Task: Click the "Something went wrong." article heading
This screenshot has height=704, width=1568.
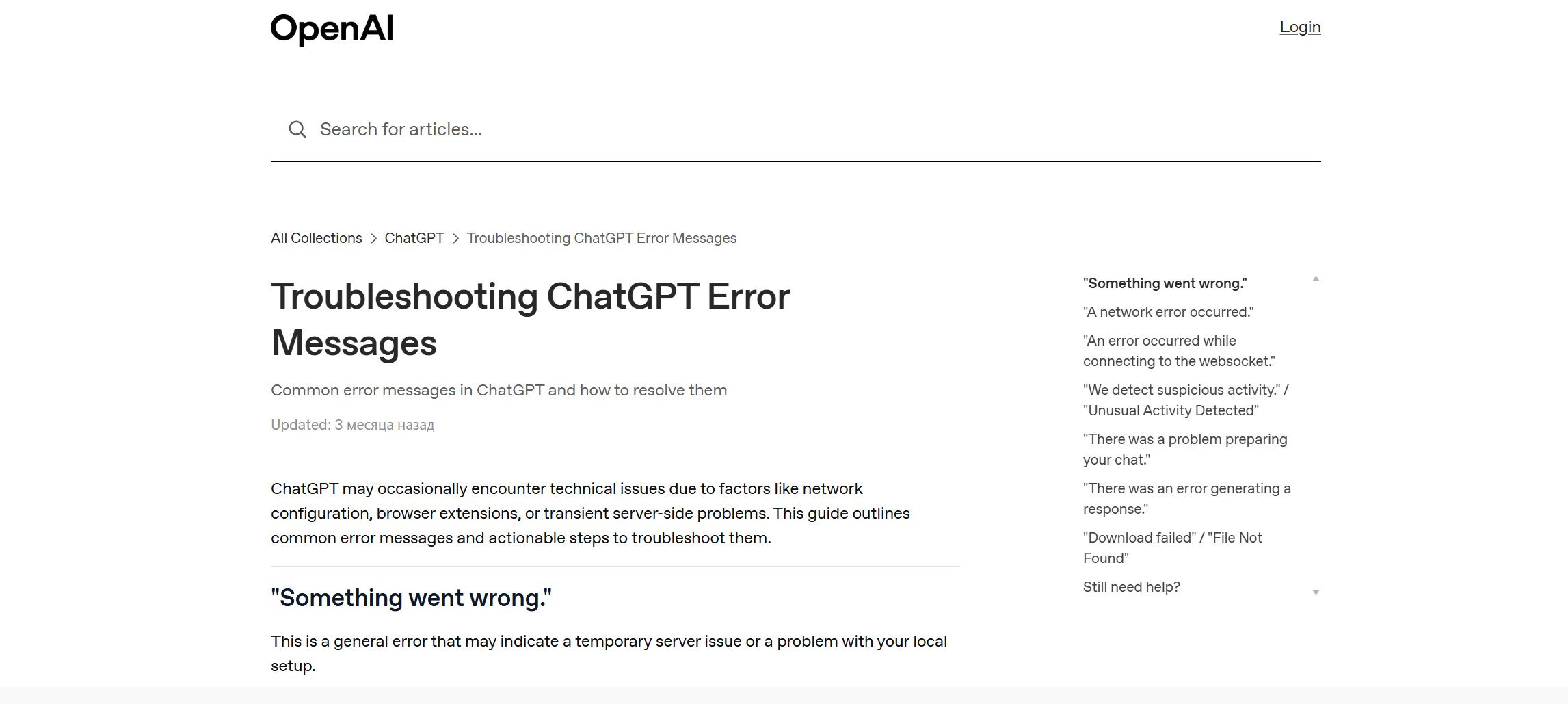Action: click(x=411, y=598)
